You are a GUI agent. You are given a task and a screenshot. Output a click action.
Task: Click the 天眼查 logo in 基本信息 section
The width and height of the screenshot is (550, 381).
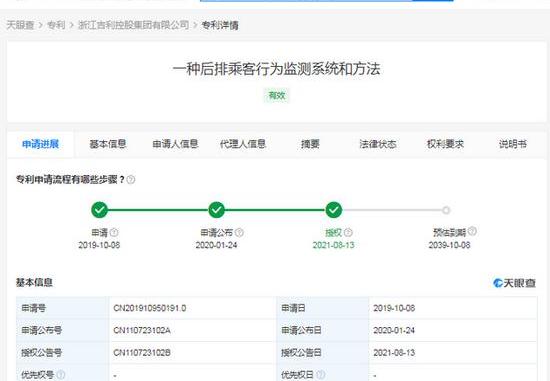pyautogui.click(x=514, y=283)
